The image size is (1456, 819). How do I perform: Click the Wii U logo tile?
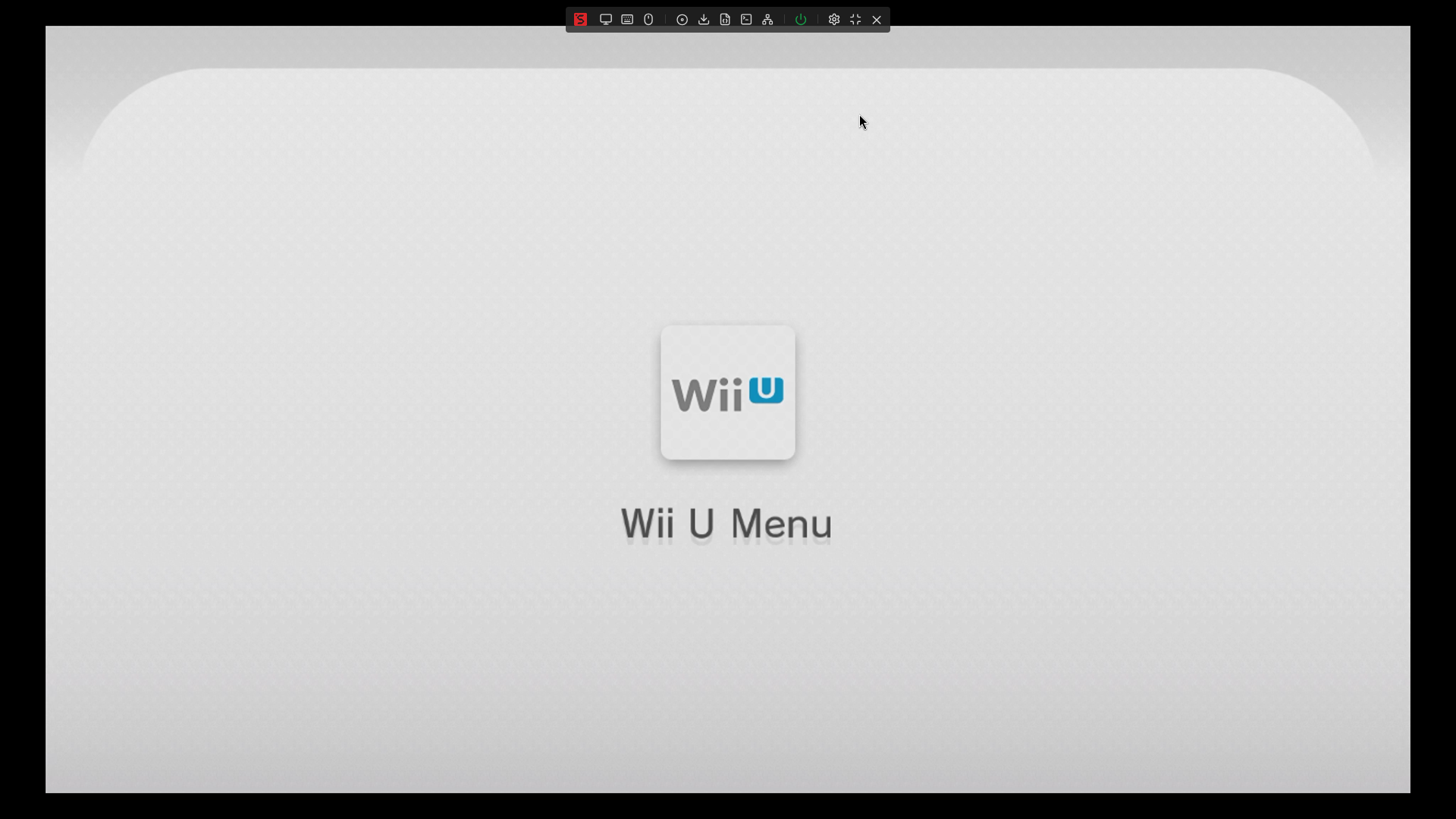[728, 392]
